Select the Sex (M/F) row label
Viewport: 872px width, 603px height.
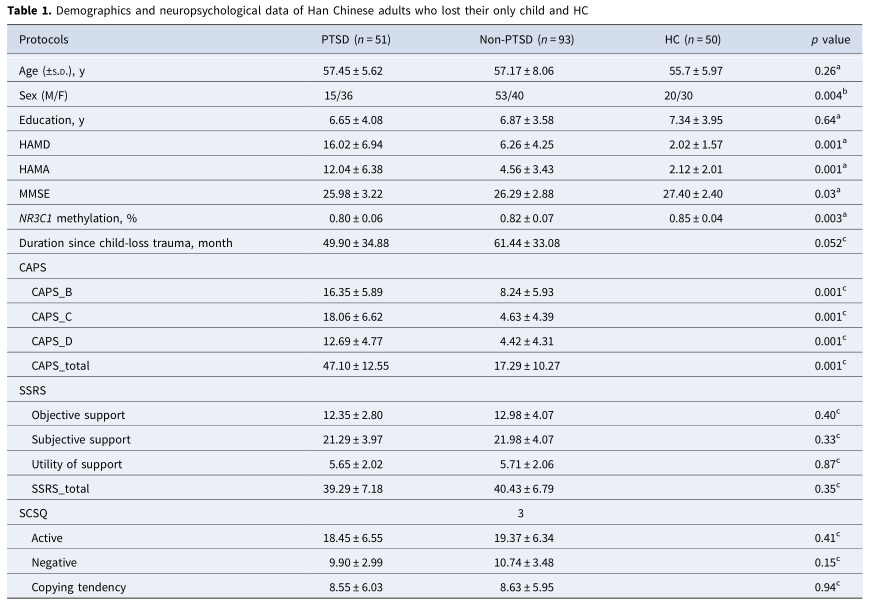point(49,96)
